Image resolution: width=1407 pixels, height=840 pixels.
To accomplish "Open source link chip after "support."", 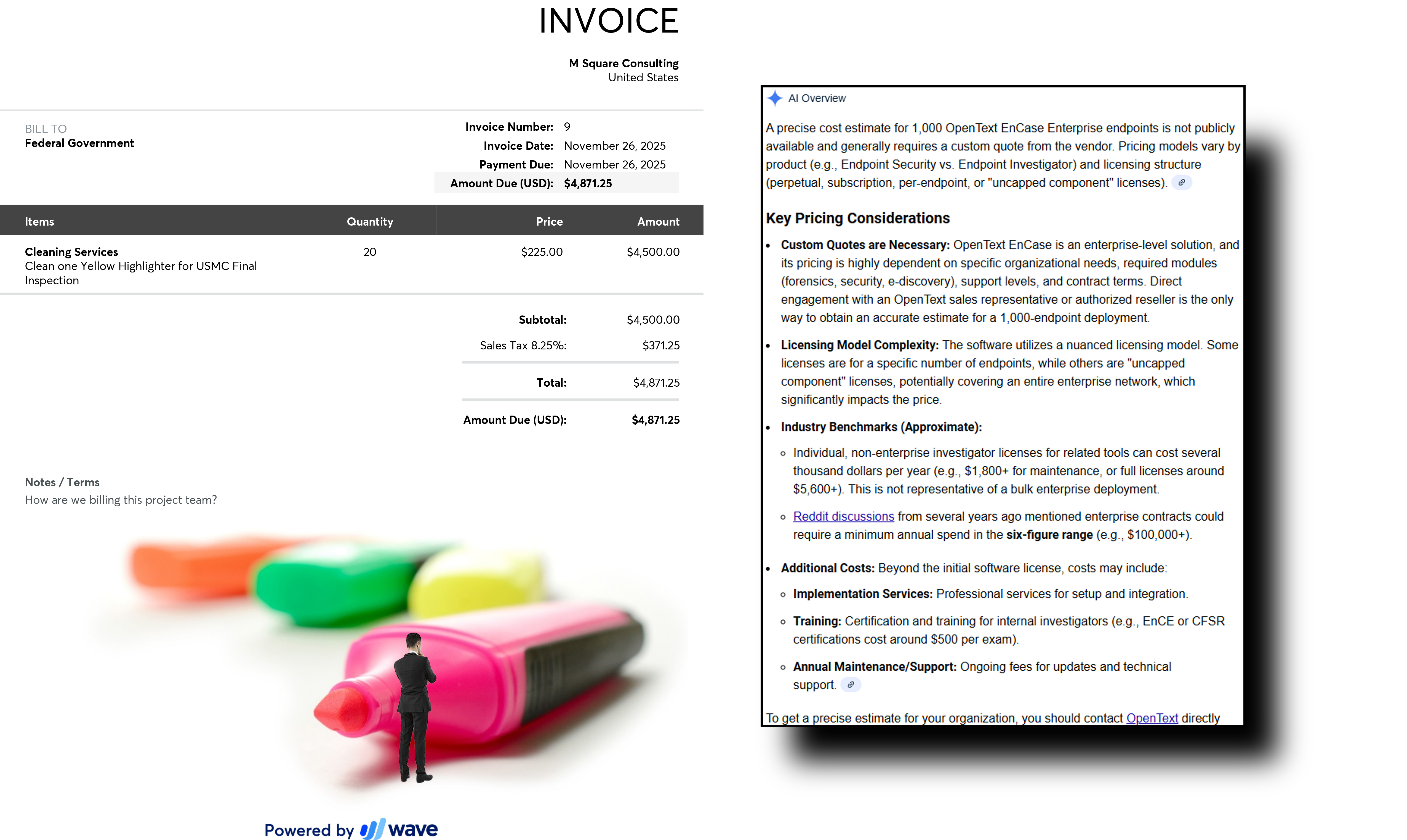I will [851, 685].
